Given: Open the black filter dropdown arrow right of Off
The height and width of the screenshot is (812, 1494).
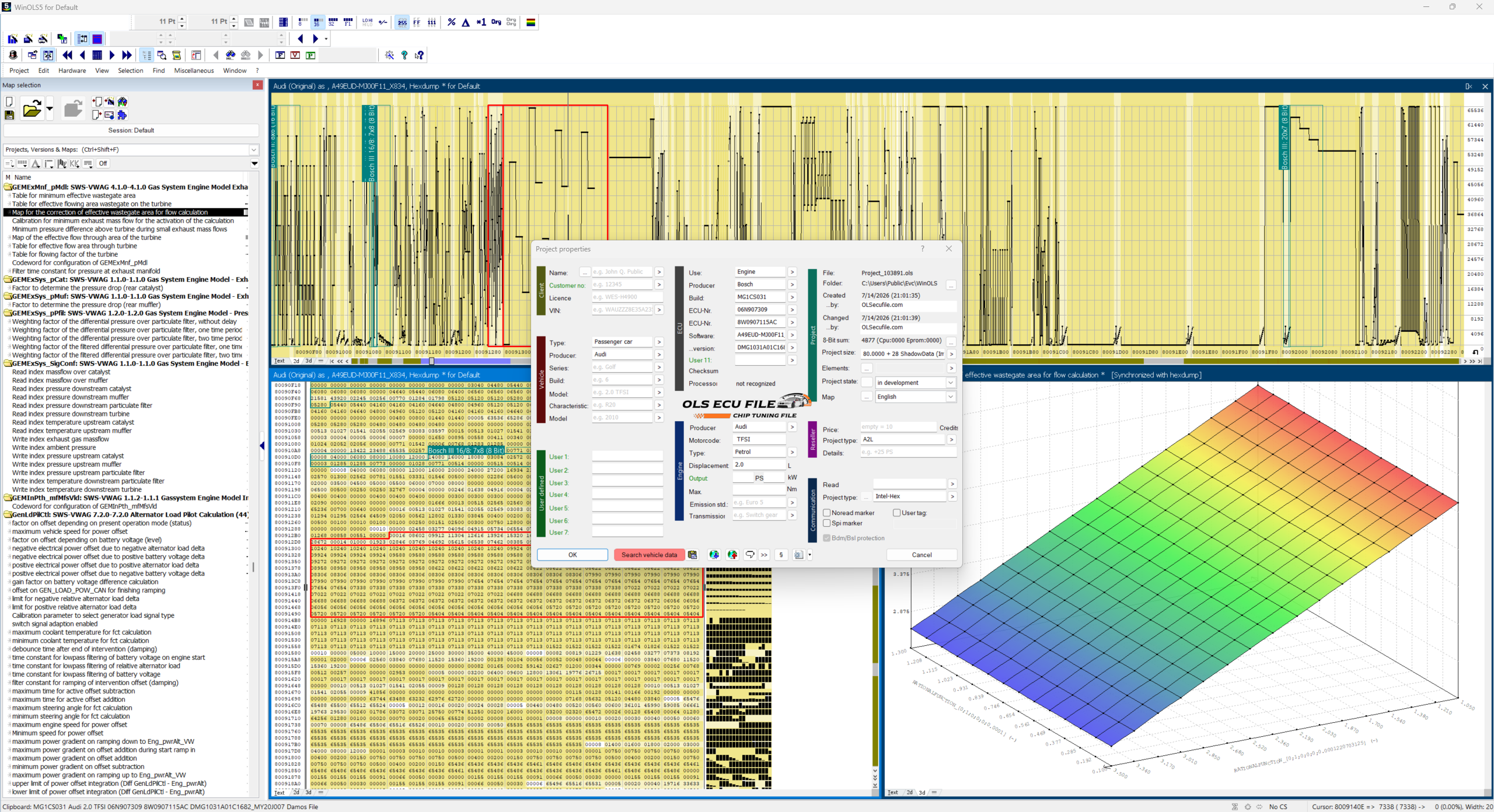Looking at the screenshot, I should (254, 164).
